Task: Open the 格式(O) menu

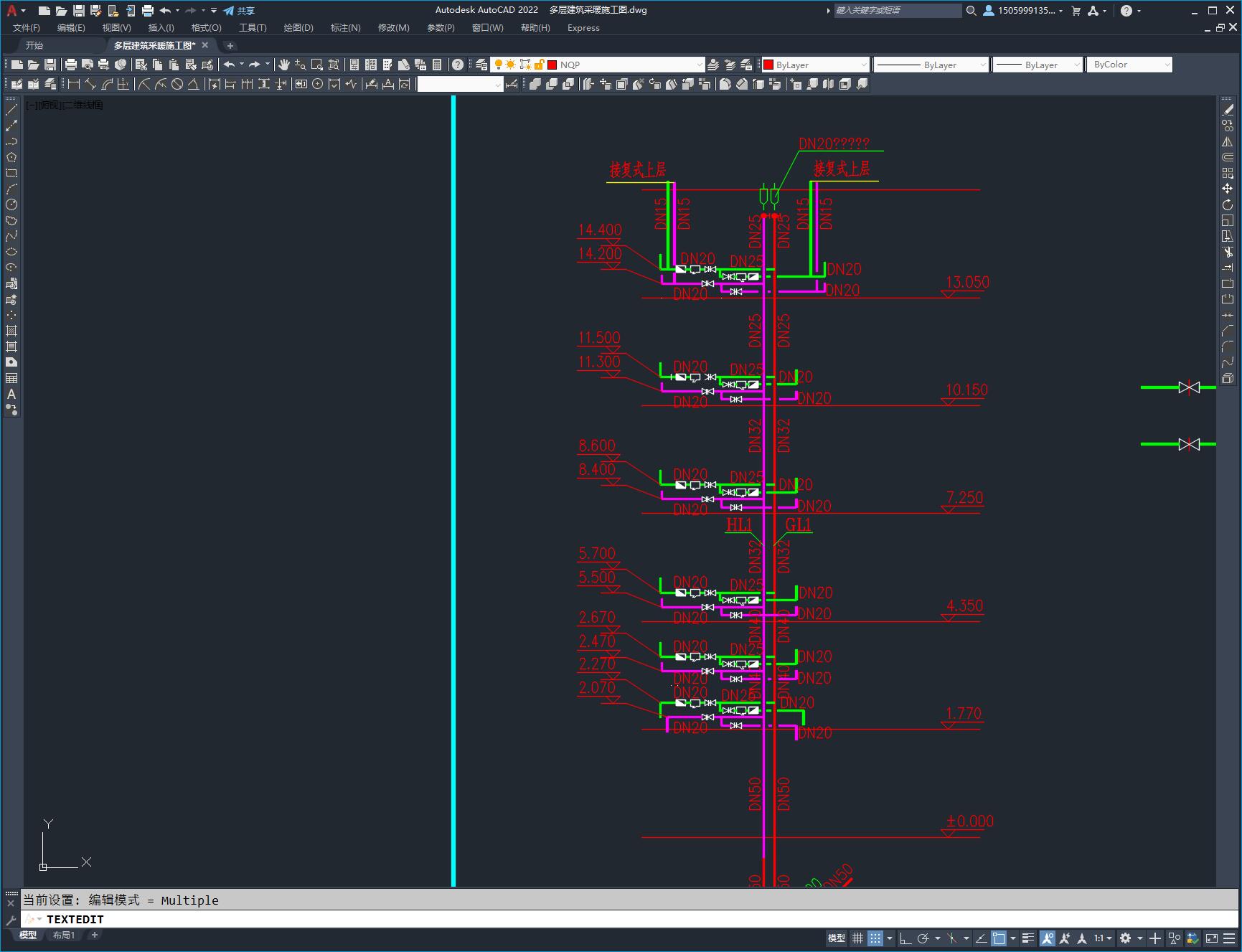Action: [207, 28]
